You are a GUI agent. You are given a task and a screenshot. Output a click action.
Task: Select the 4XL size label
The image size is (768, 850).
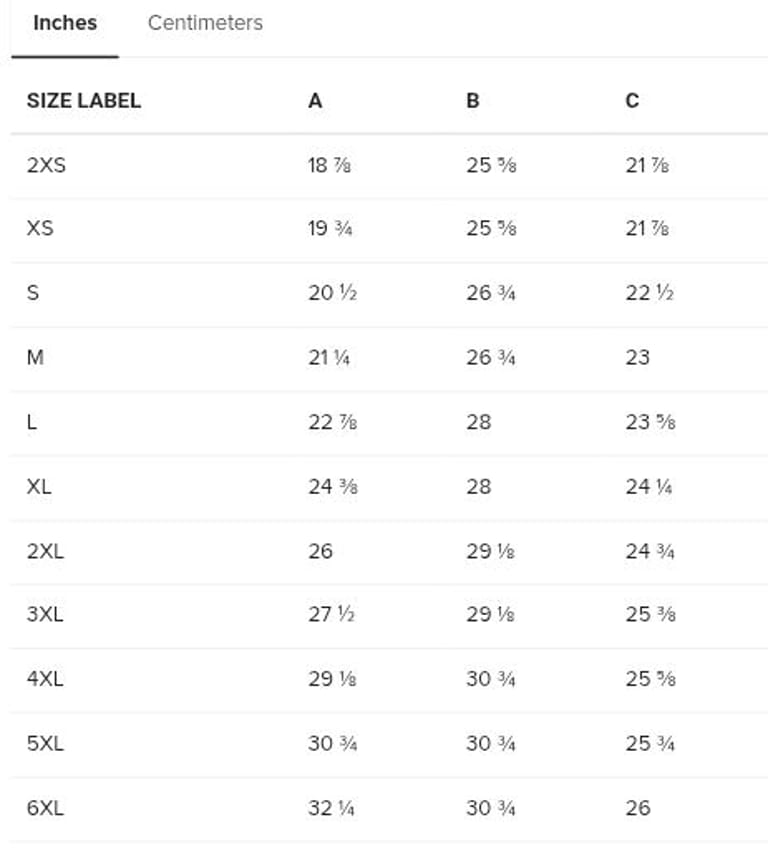pyautogui.click(x=45, y=678)
